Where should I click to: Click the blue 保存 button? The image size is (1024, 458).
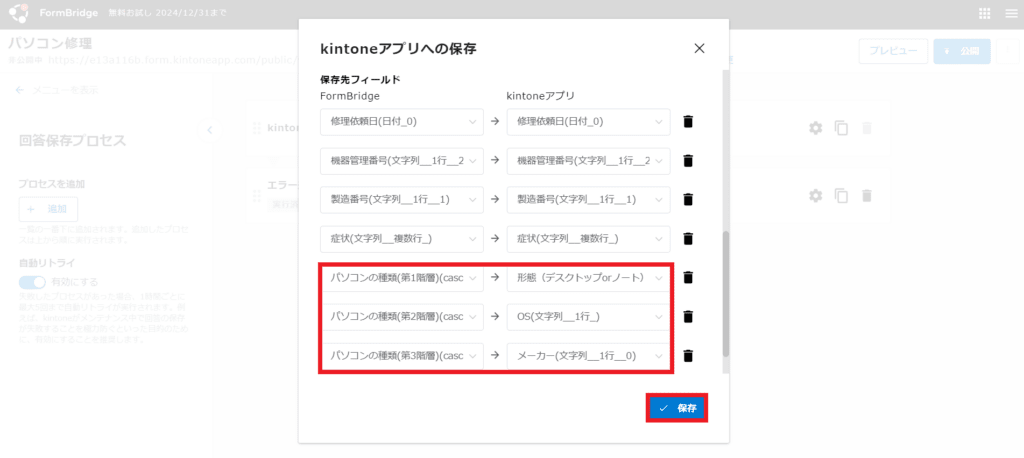(x=677, y=408)
